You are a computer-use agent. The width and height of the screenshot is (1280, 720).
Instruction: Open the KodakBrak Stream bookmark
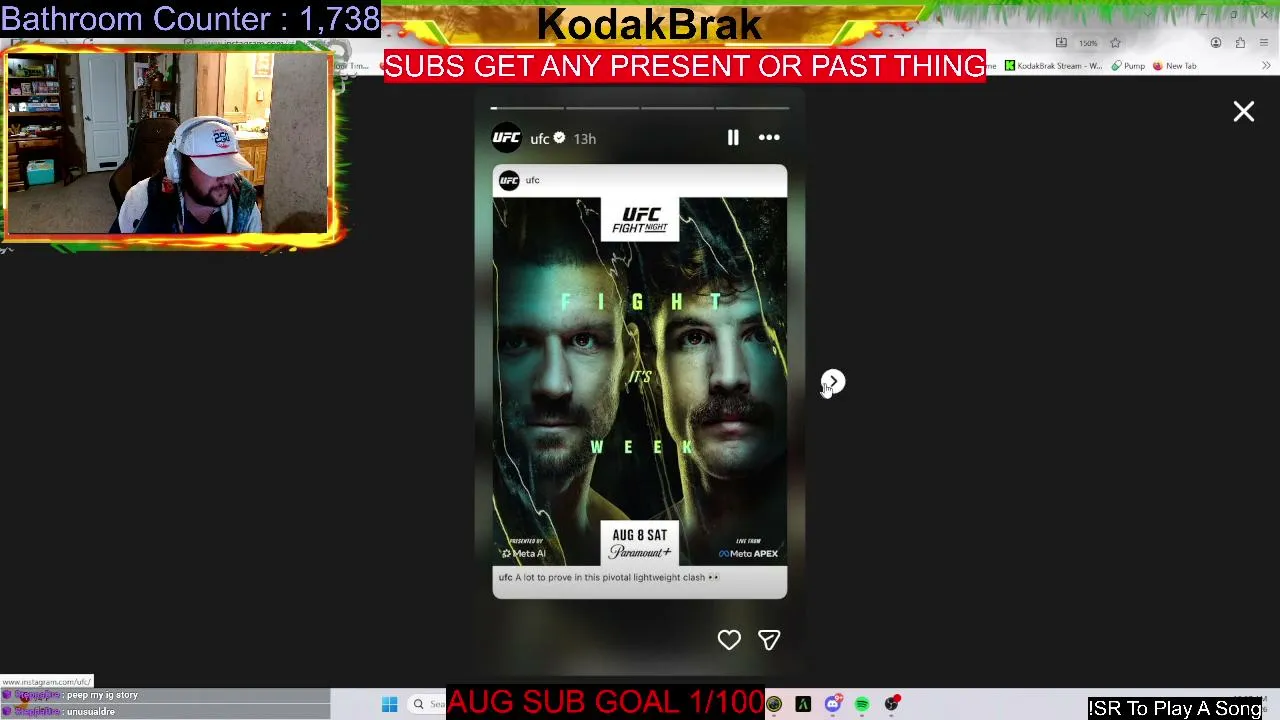(1054, 66)
